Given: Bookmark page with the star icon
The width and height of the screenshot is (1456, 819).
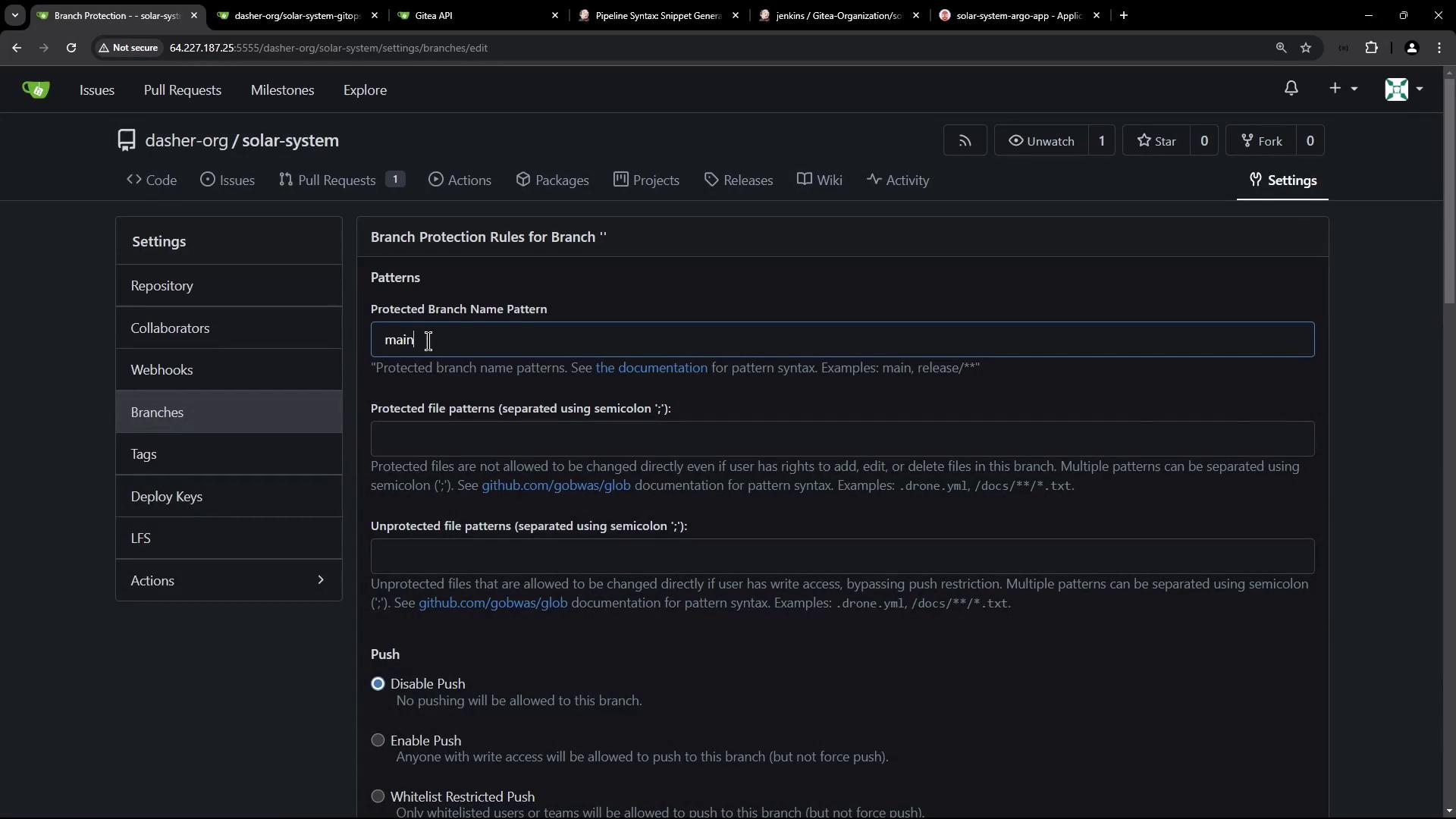Looking at the screenshot, I should (1306, 48).
